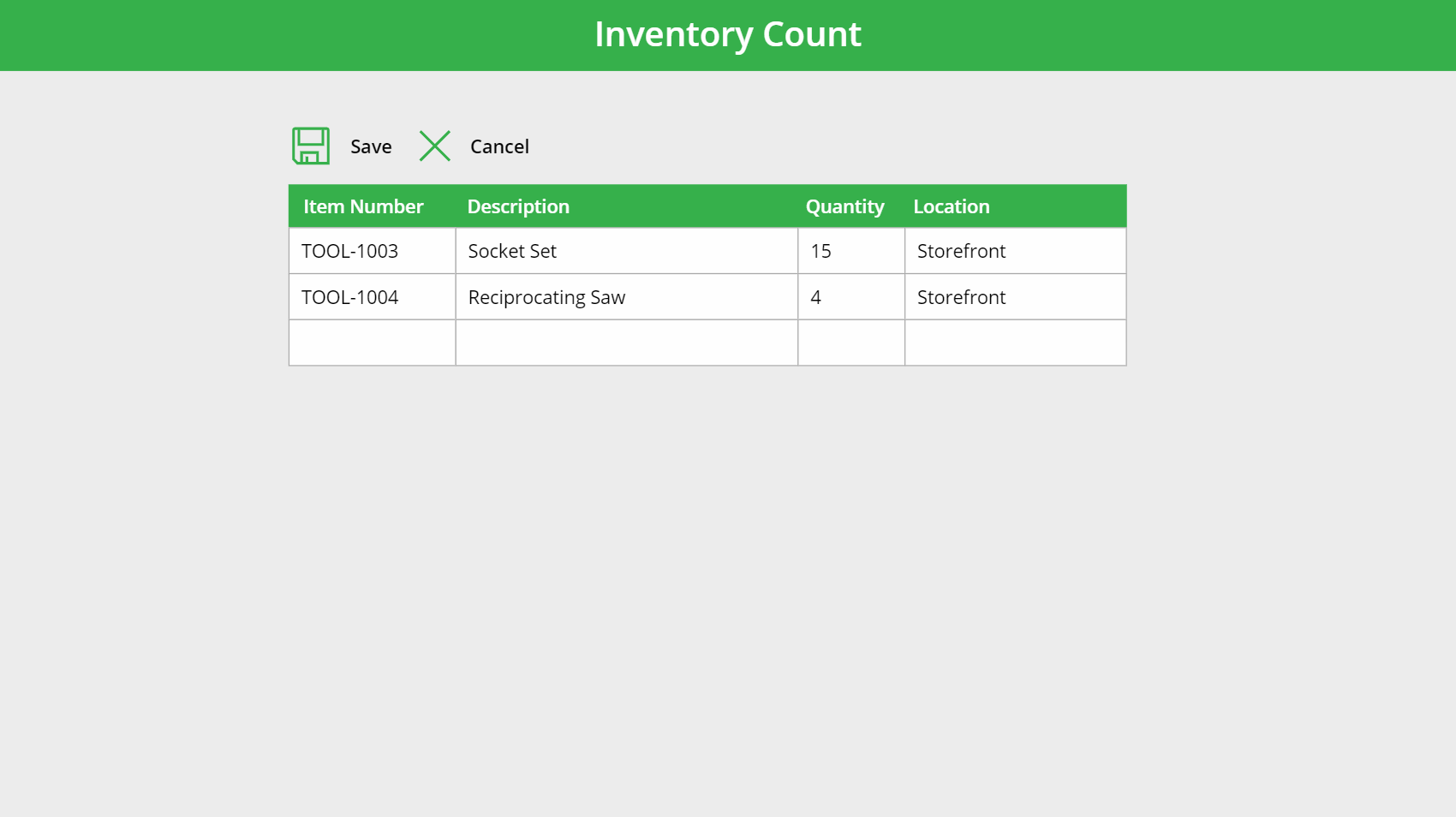Click the Reciprocating Saw row's Storefront location
Image resolution: width=1456 pixels, height=817 pixels.
click(x=1015, y=297)
